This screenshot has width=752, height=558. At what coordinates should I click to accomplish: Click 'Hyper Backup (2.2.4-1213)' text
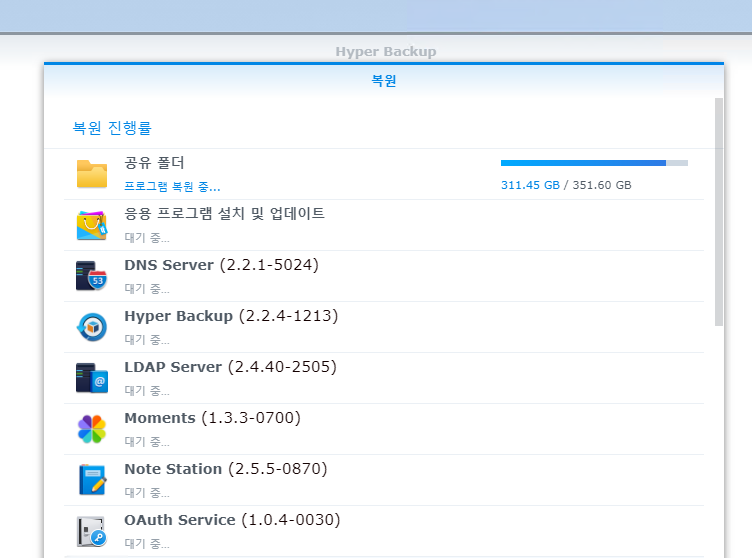coord(231,316)
